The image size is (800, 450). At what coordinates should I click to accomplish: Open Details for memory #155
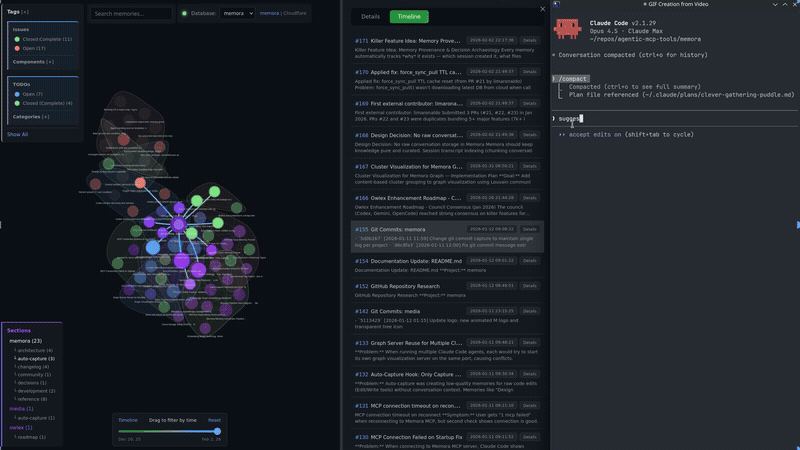(x=530, y=230)
